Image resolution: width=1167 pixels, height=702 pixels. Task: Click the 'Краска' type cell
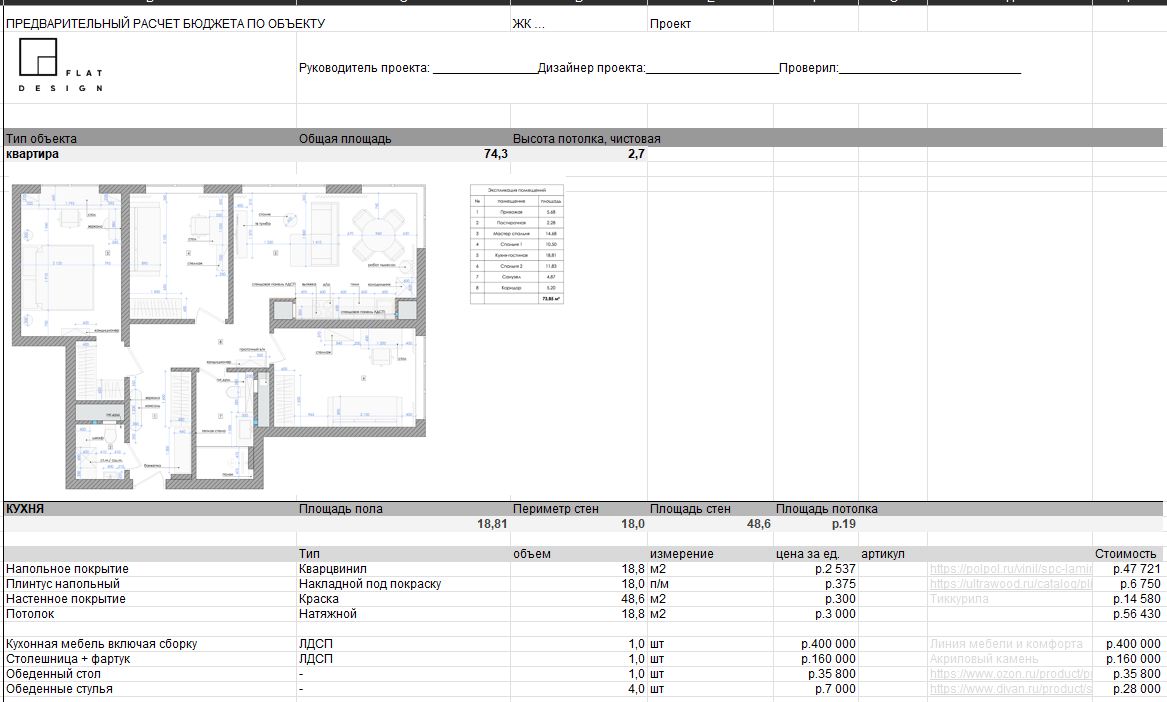pyautogui.click(x=319, y=599)
